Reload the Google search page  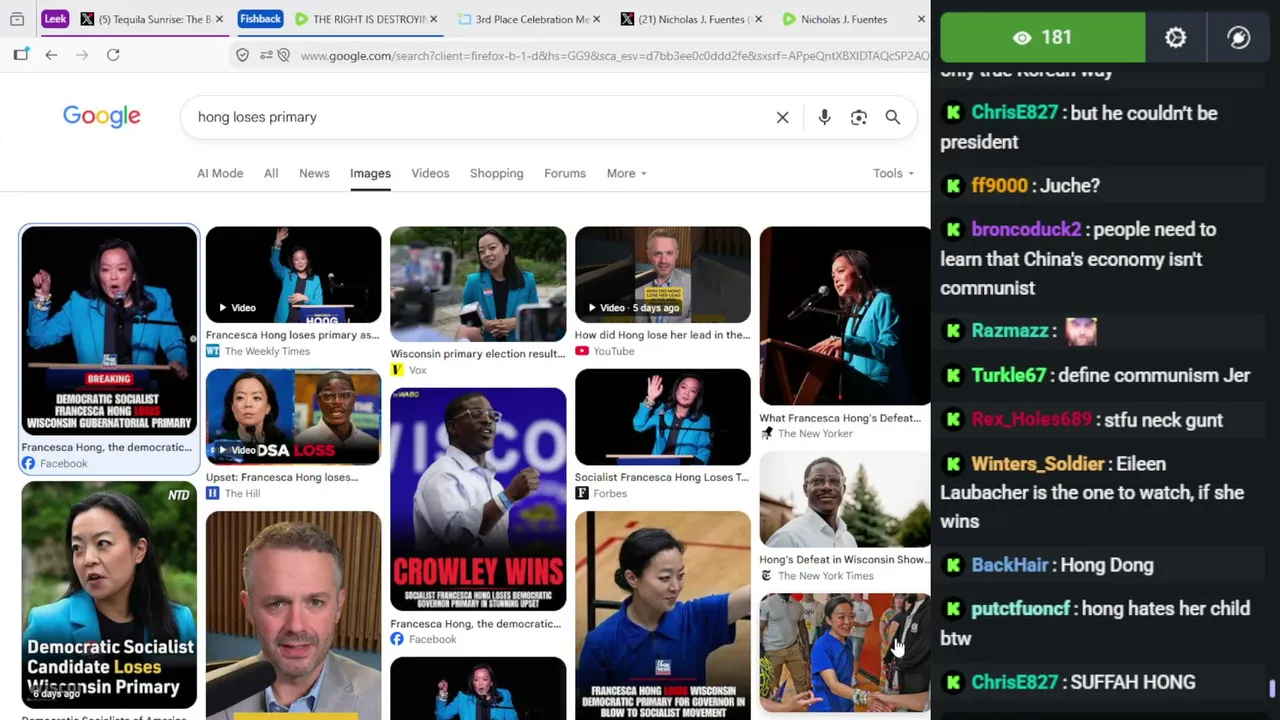tap(113, 55)
